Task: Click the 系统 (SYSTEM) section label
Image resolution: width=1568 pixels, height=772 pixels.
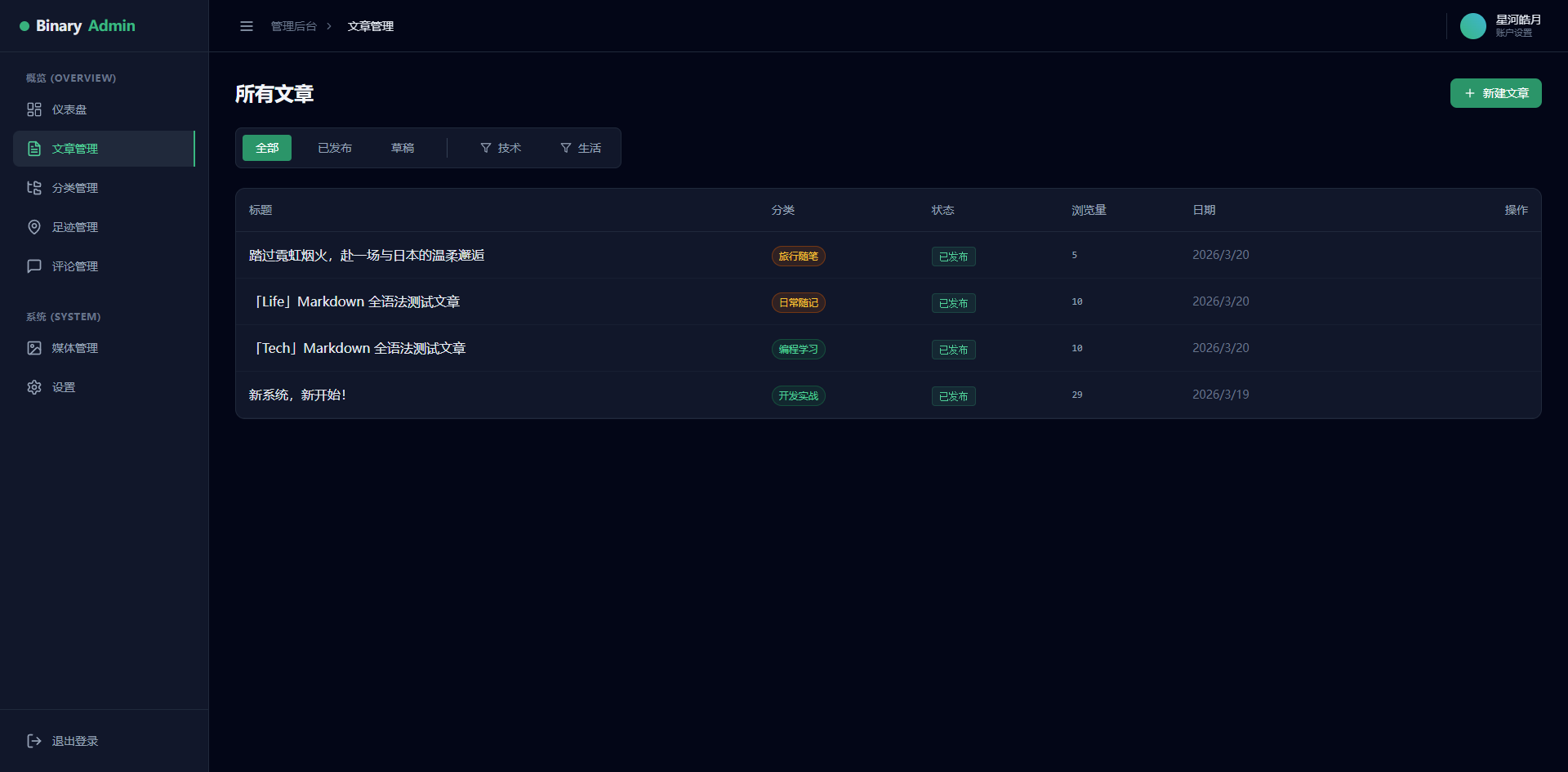Action: click(64, 316)
